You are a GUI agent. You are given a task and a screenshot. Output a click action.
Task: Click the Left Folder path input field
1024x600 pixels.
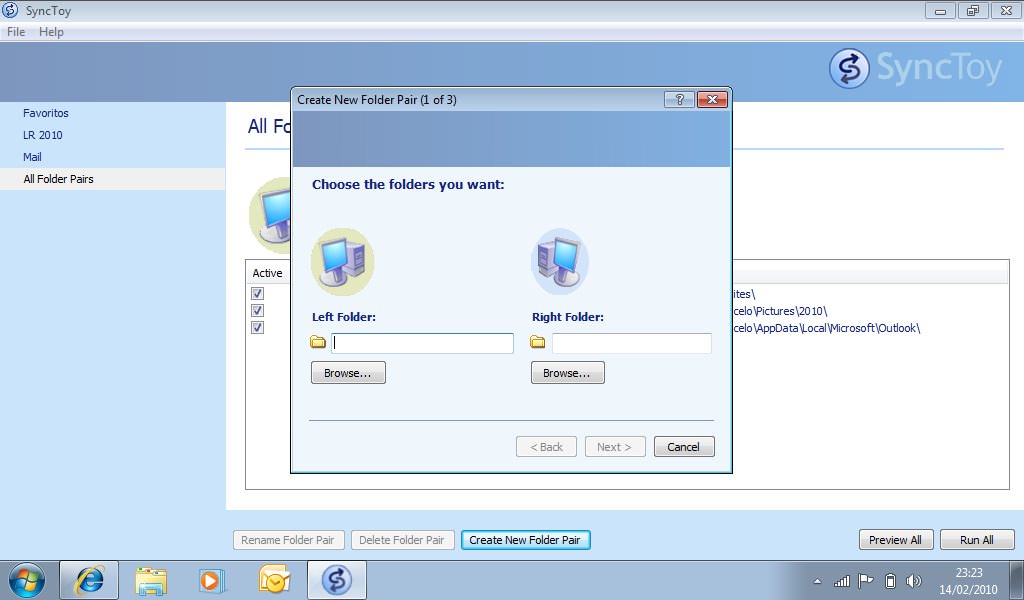(x=422, y=343)
